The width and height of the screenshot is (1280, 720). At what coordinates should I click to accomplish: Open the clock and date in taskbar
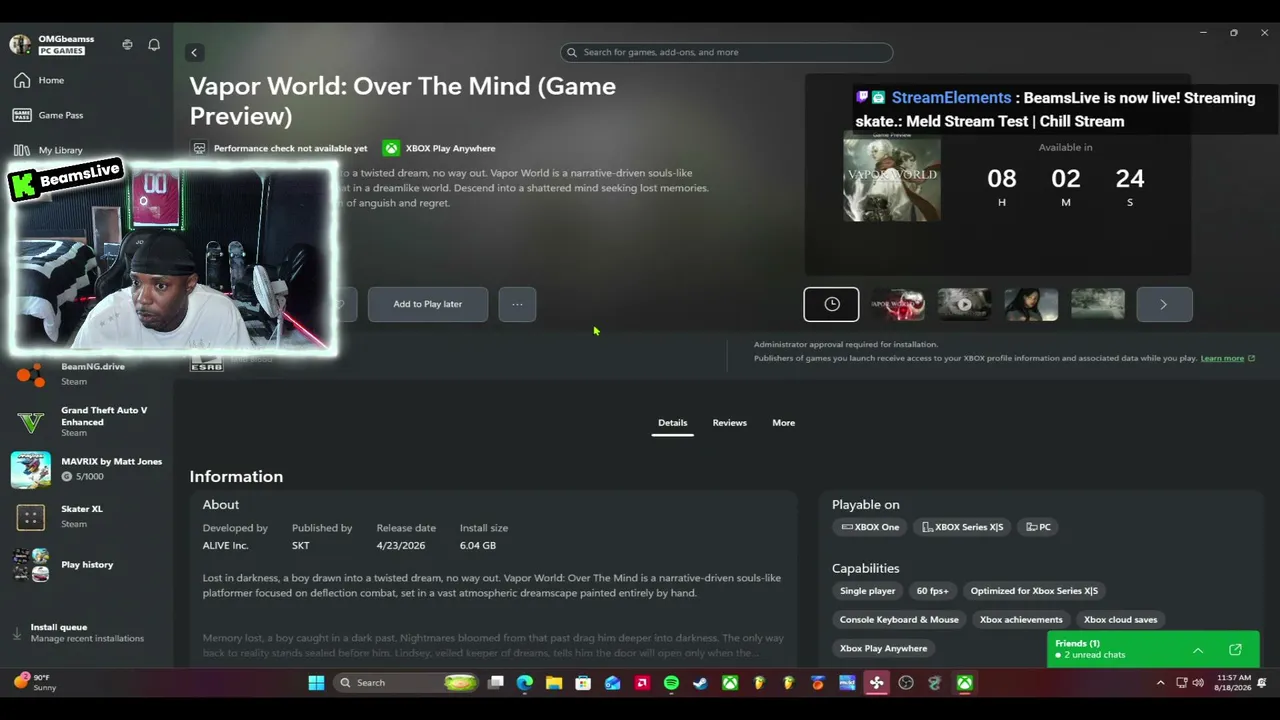point(1233,683)
